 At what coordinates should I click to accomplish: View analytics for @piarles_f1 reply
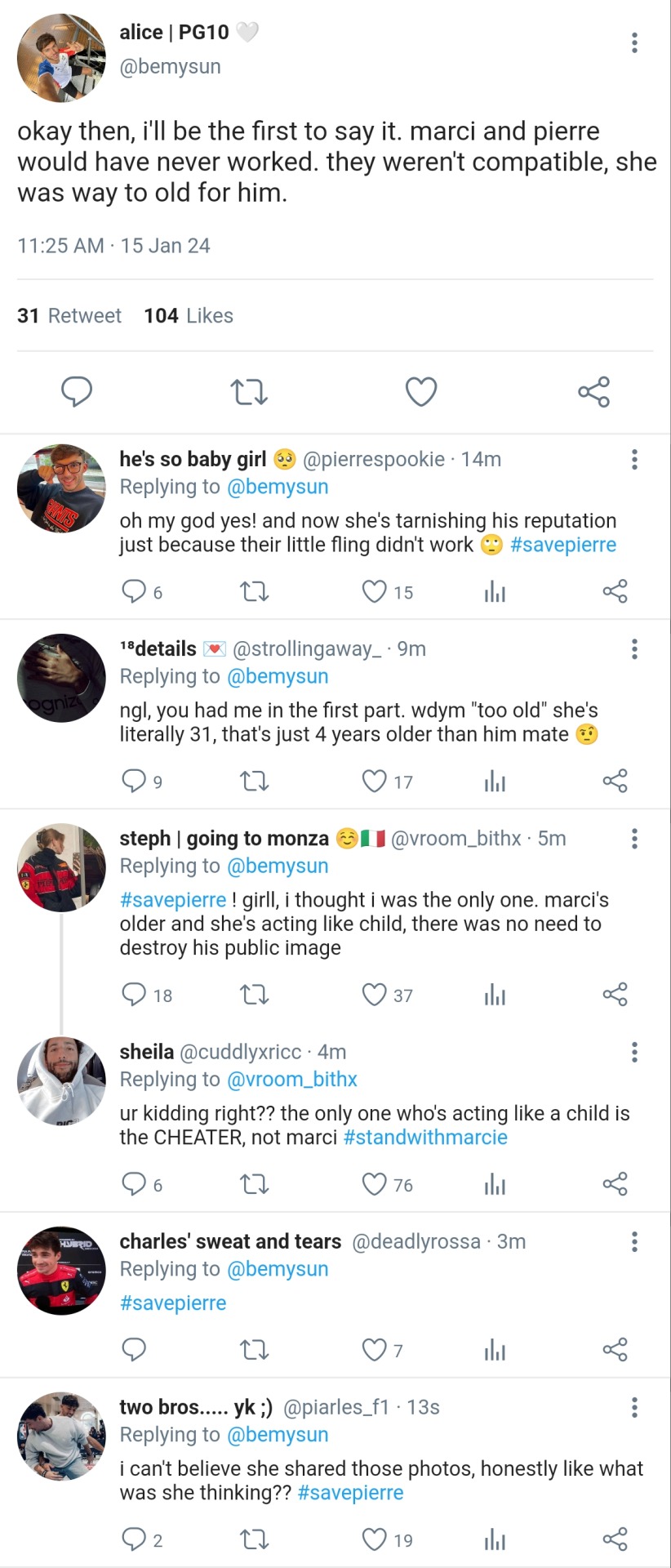tap(495, 1540)
